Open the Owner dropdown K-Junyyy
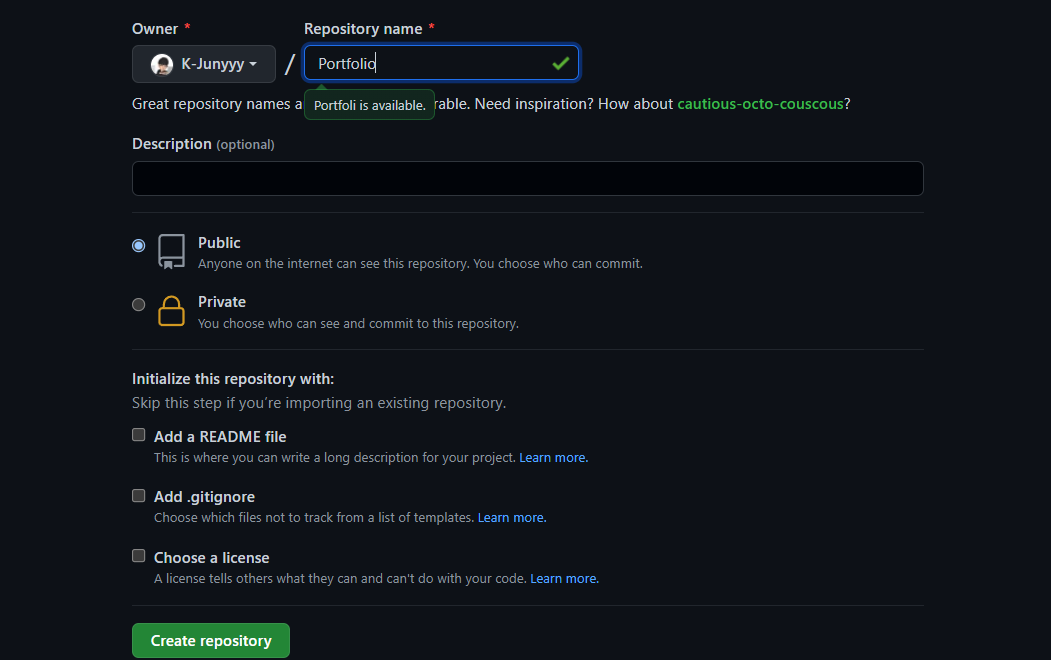This screenshot has height=660, width=1051. (x=204, y=64)
